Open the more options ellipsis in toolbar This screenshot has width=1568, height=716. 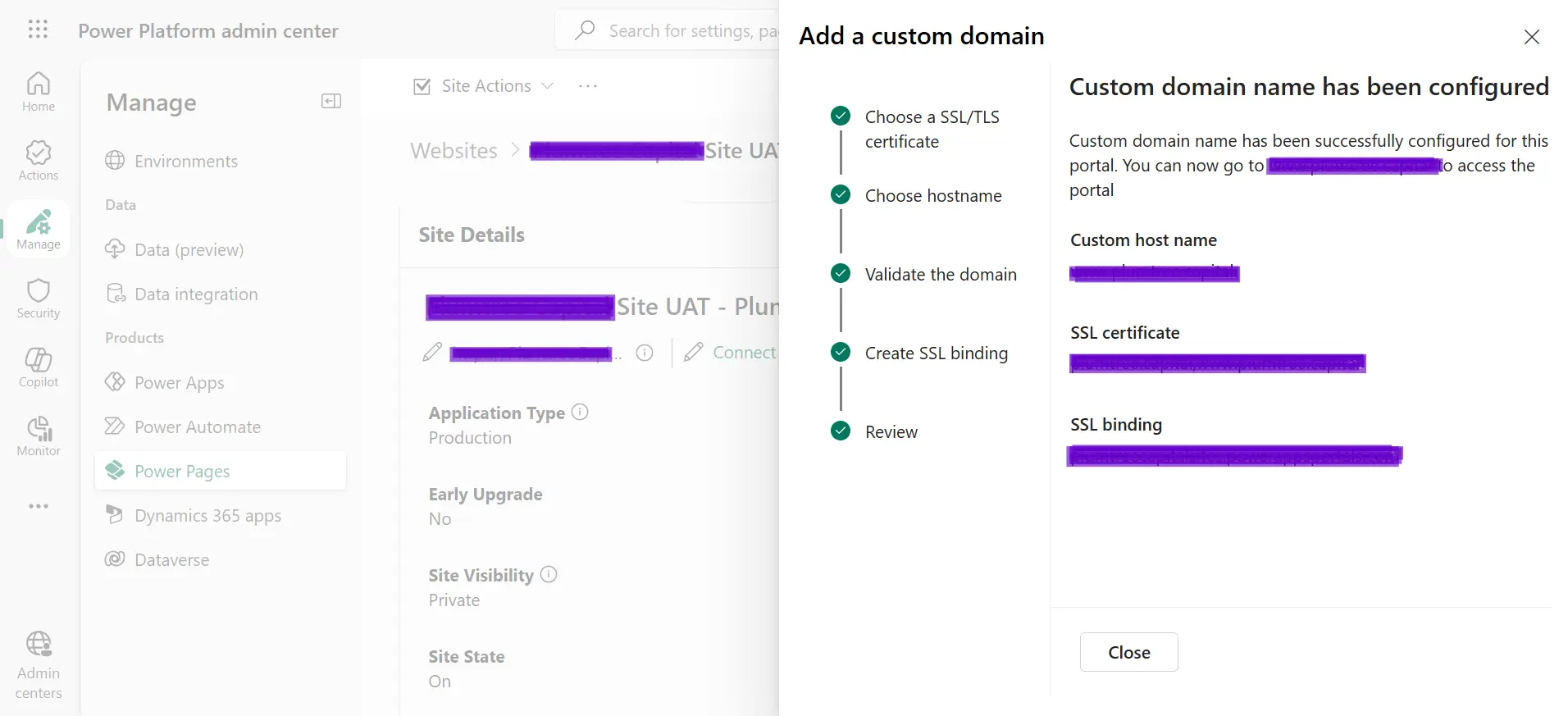coord(588,86)
